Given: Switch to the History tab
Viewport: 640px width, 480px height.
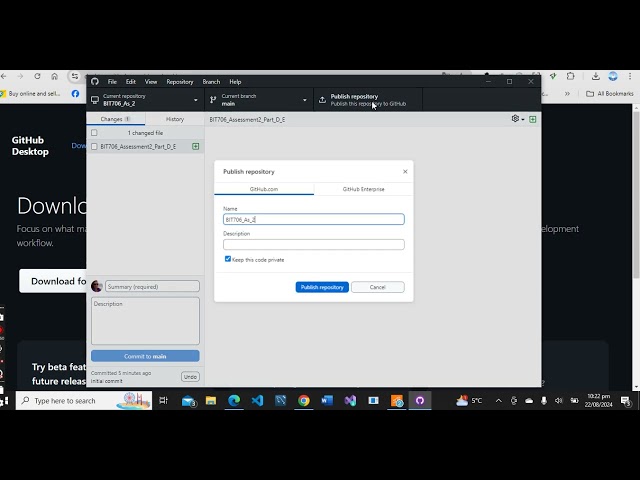Looking at the screenshot, I should click(175, 119).
